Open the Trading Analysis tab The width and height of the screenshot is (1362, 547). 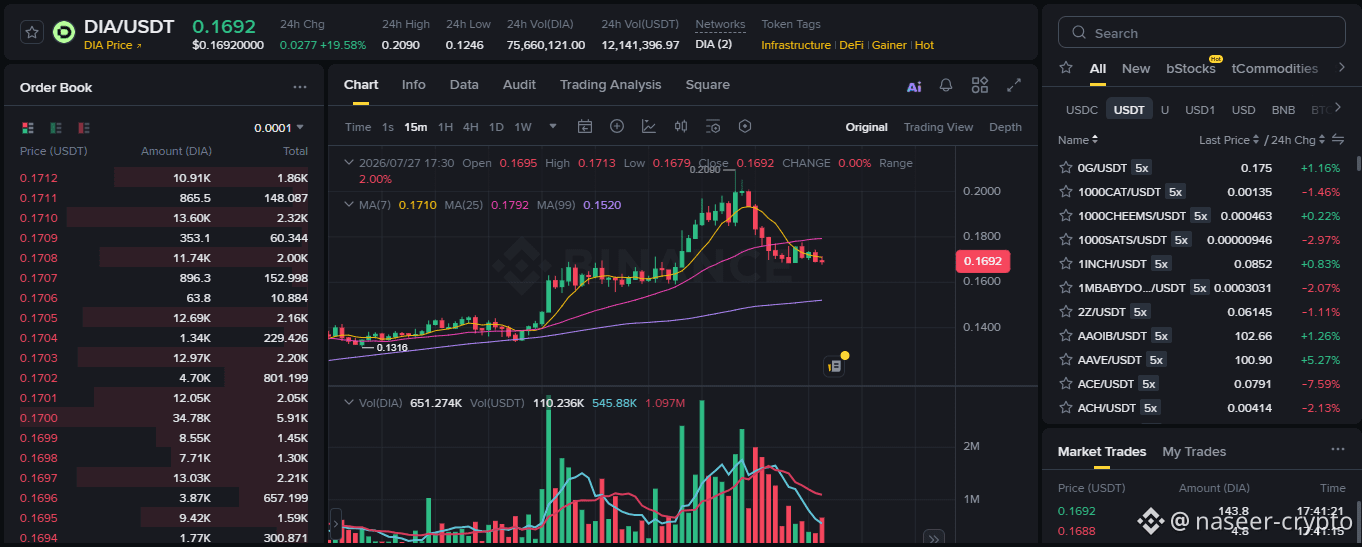610,85
